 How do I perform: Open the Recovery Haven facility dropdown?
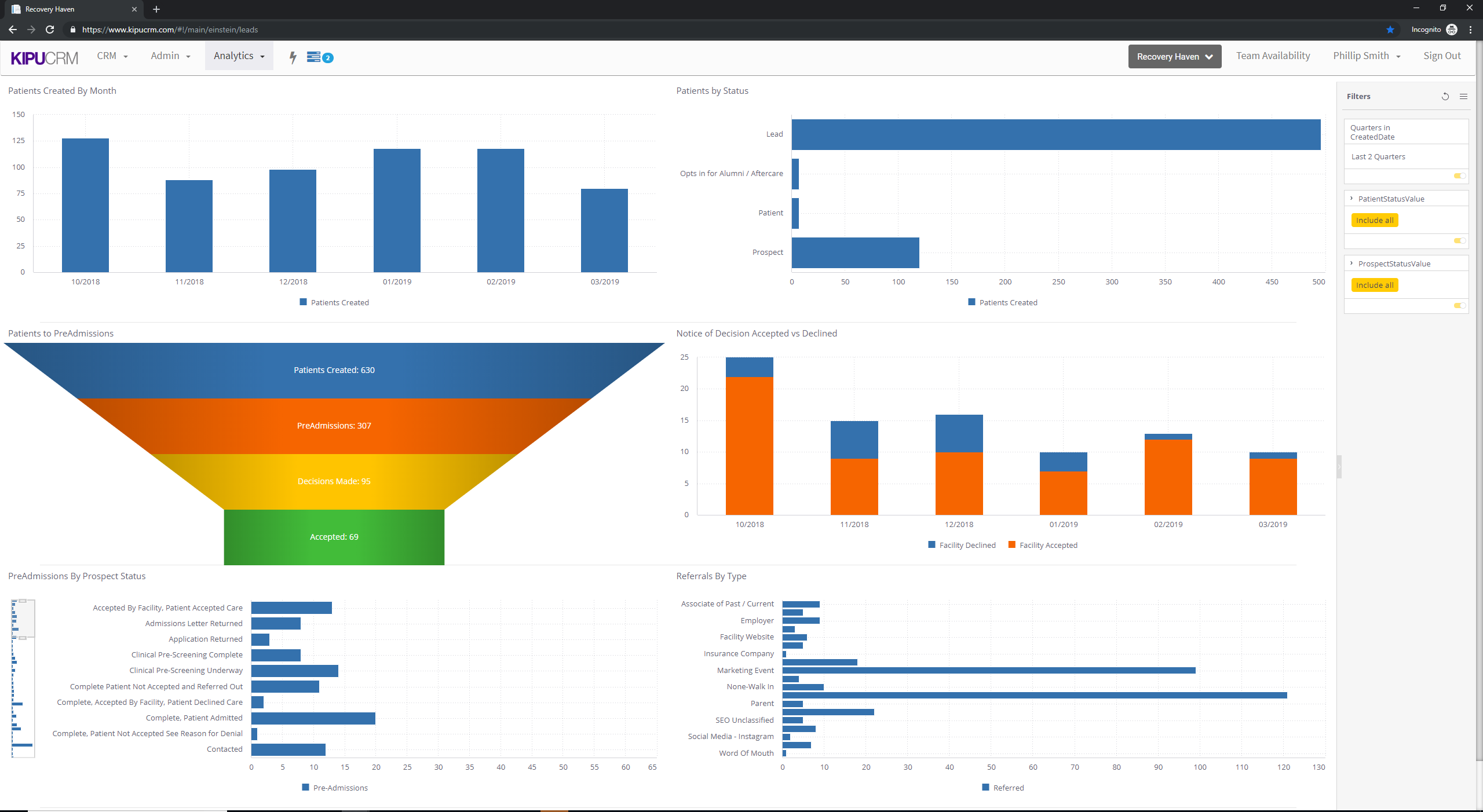[1174, 57]
